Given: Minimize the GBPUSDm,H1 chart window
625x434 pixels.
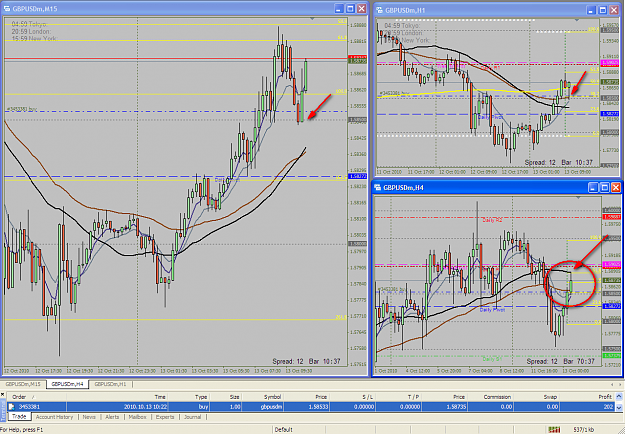Looking at the screenshot, I should (591, 10).
